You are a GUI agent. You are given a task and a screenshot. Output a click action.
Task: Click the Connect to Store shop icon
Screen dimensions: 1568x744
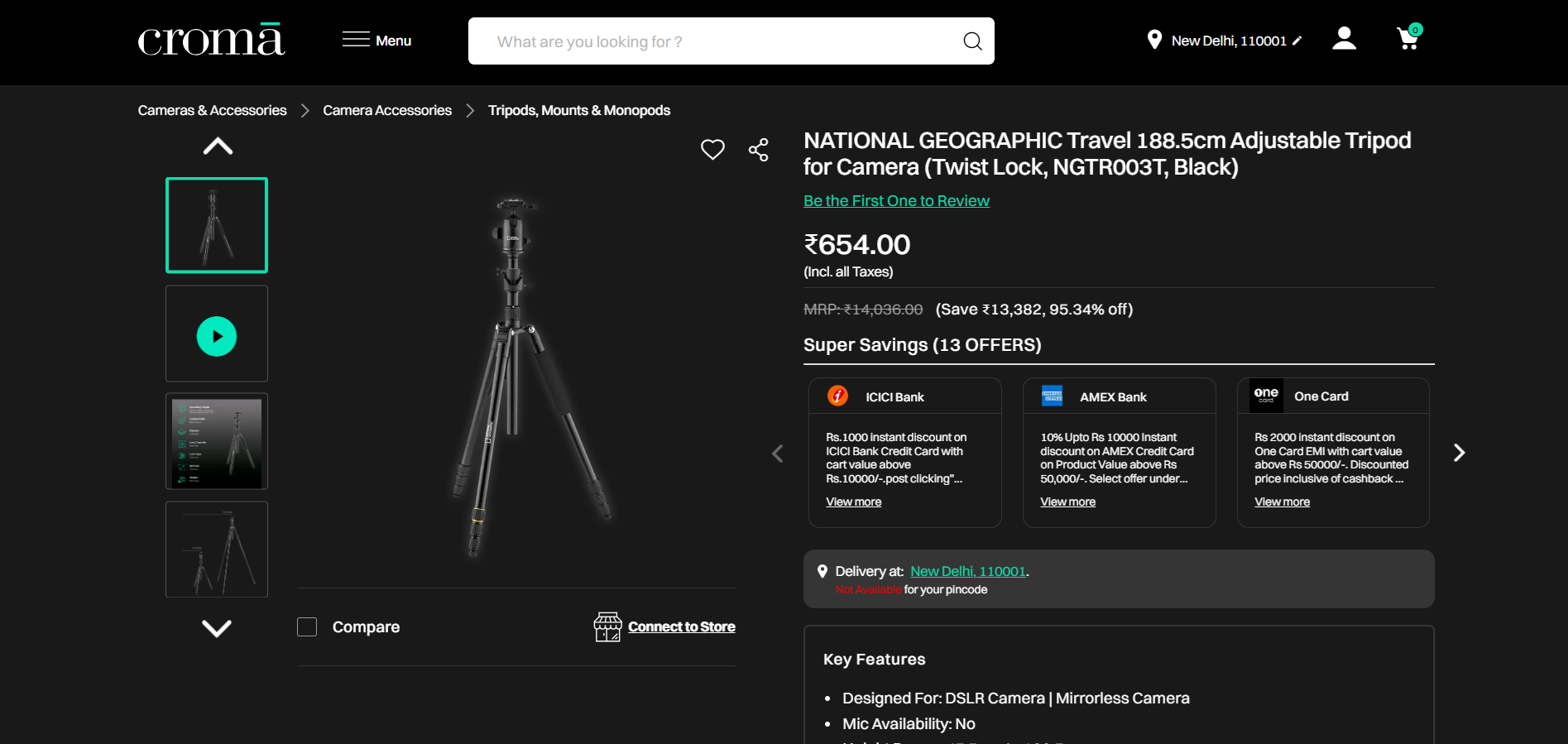click(x=607, y=627)
